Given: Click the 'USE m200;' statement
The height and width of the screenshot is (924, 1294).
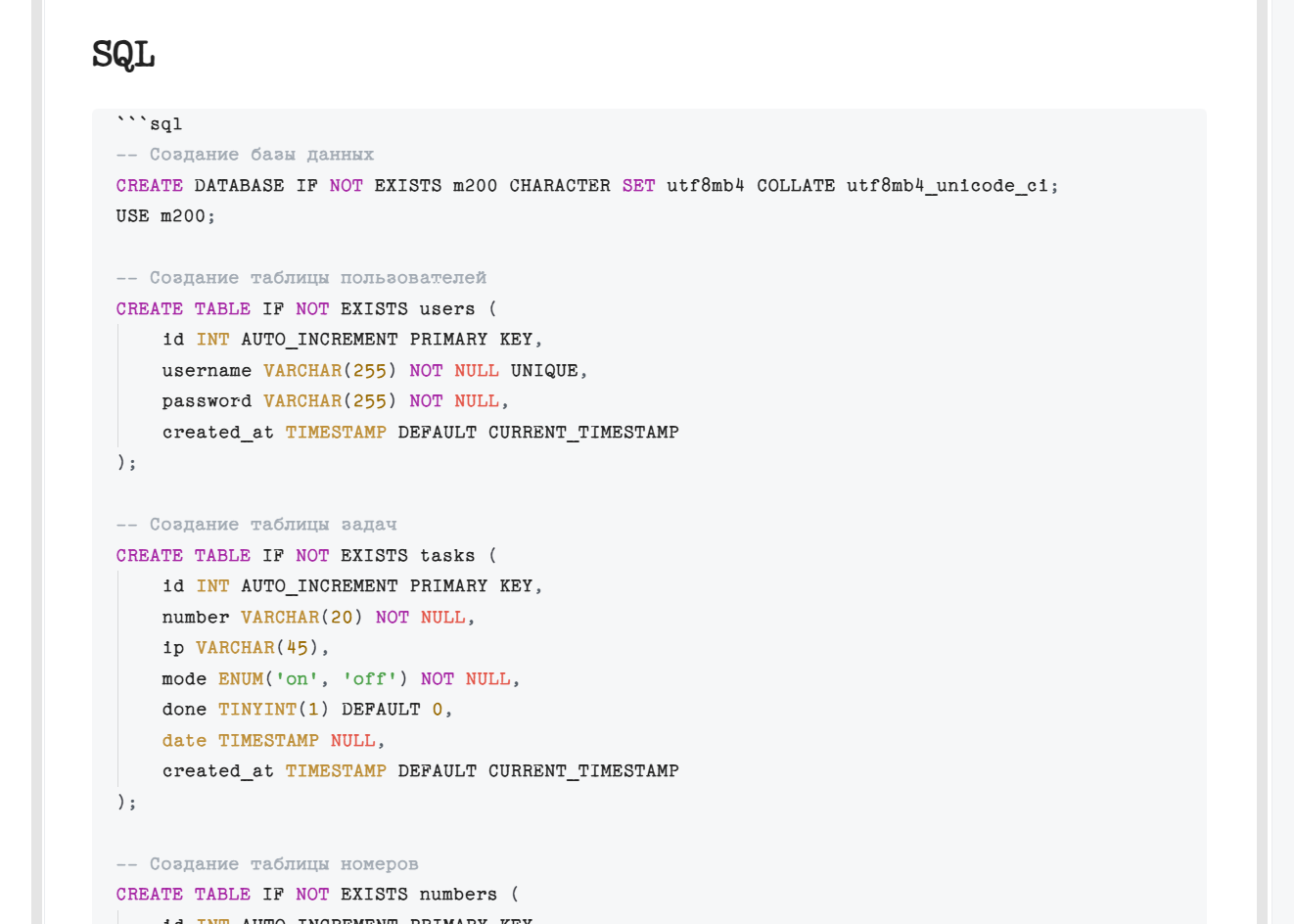Looking at the screenshot, I should click(x=165, y=216).
